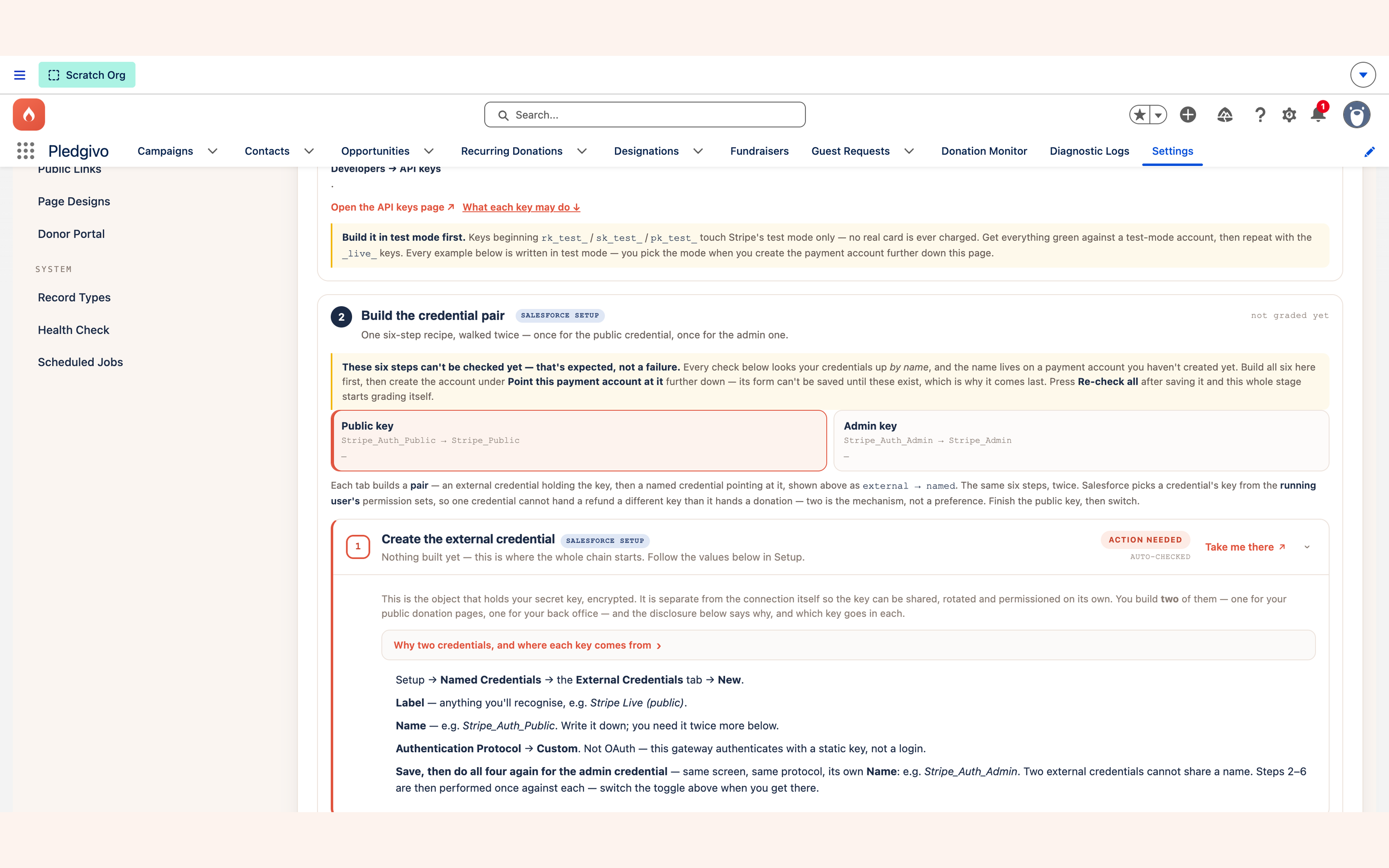Viewport: 1389px width, 868px height.
Task: Click the Scratch Org badge
Action: click(87, 75)
